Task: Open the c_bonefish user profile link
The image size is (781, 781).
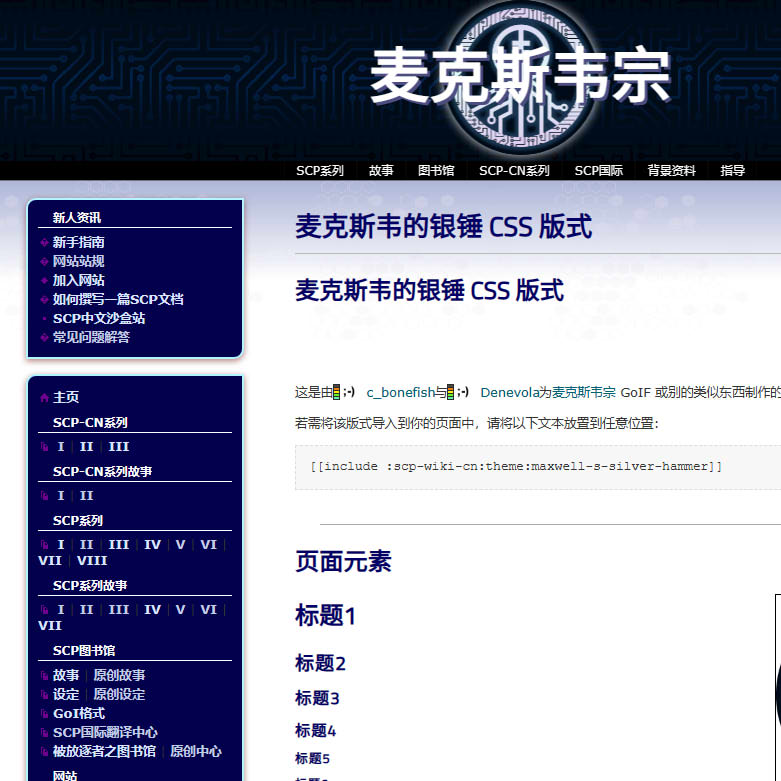Action: tap(400, 393)
